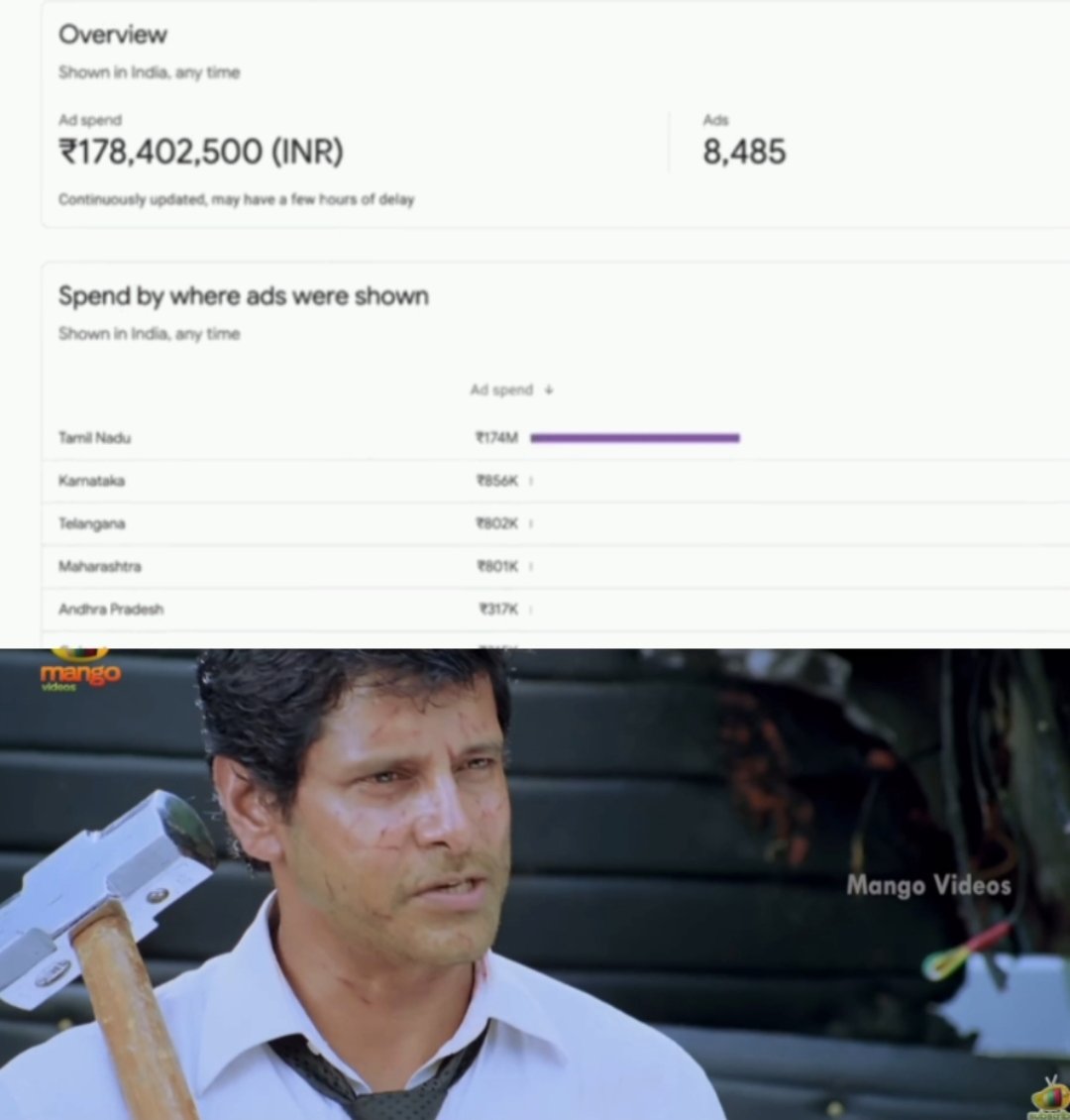Click the 8,485 ads count
This screenshot has width=1070, height=1120.
[744, 152]
